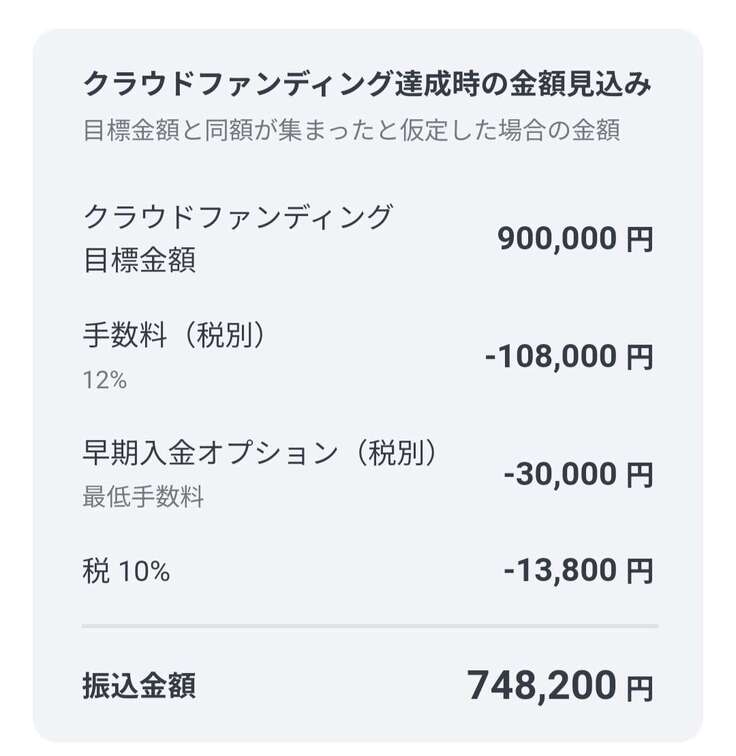Viewport: 736px width, 756px height.
Task: Click the divider line above 振込金額
Action: 370,626
